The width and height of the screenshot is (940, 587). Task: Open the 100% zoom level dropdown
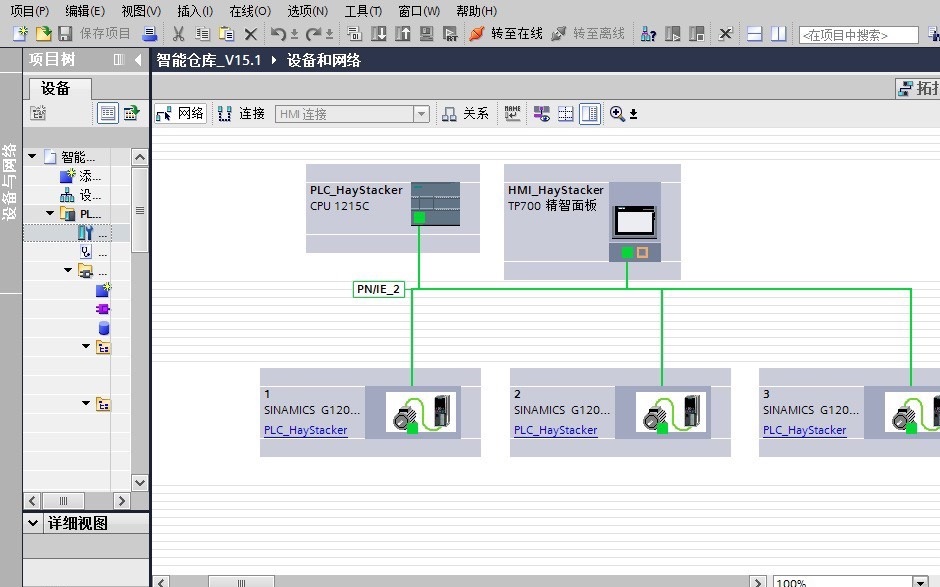921,581
